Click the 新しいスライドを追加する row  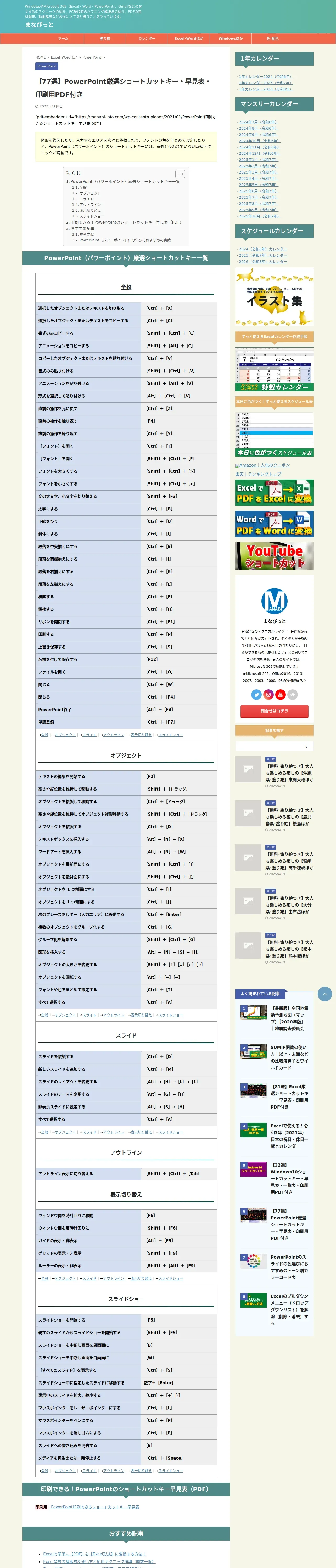click(x=126, y=1069)
